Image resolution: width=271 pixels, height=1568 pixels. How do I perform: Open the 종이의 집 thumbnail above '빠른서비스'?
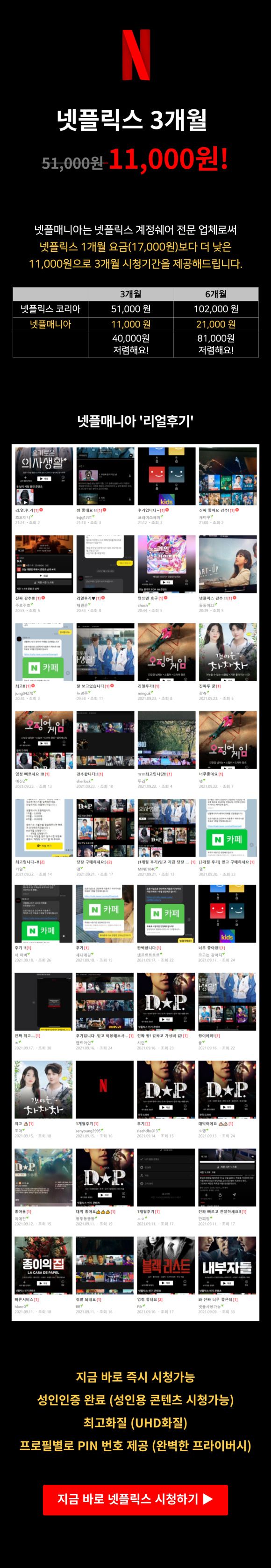44,1266
